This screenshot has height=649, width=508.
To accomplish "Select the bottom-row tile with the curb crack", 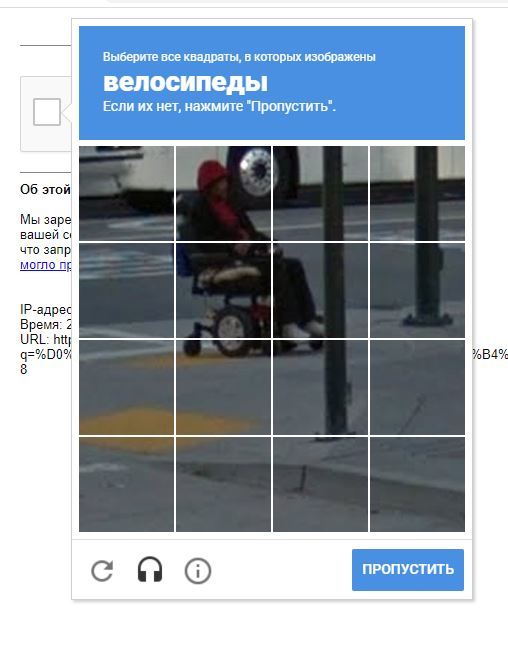I will click(320, 484).
